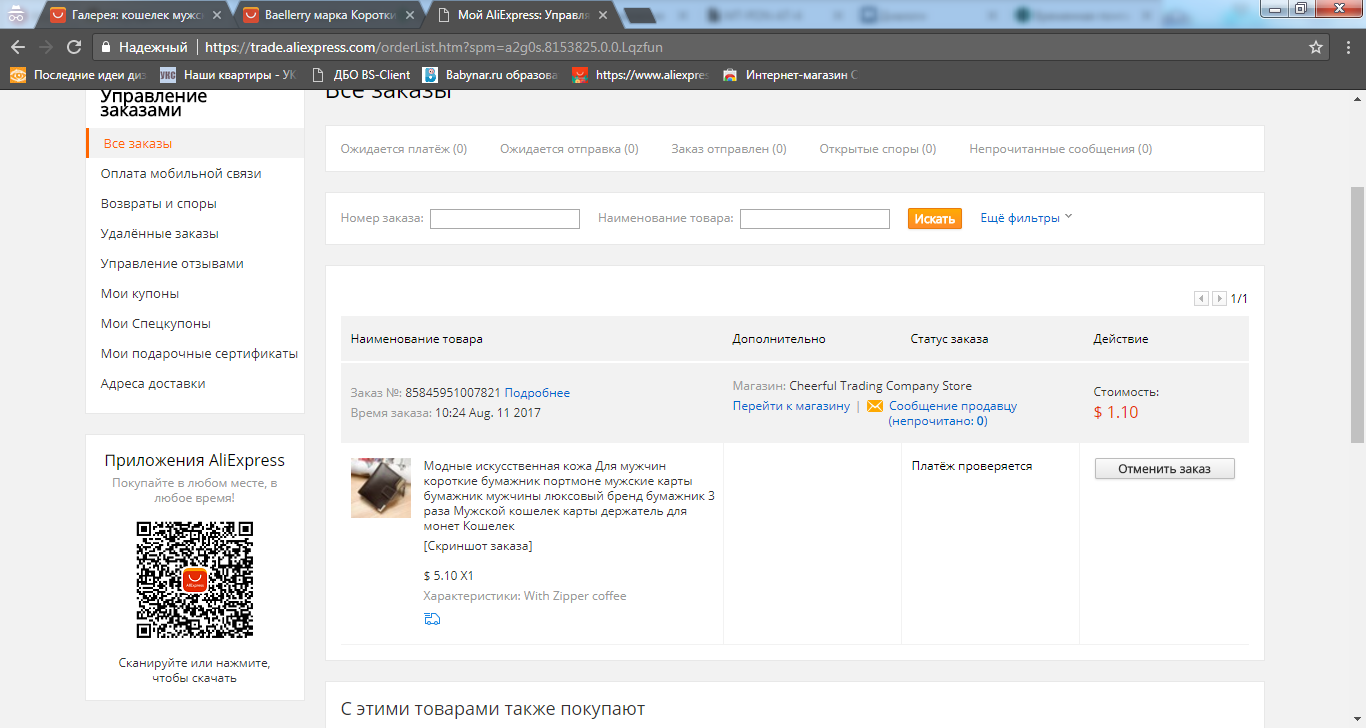Open the wallet product thumbnail
The width and height of the screenshot is (1366, 728).
coord(381,488)
